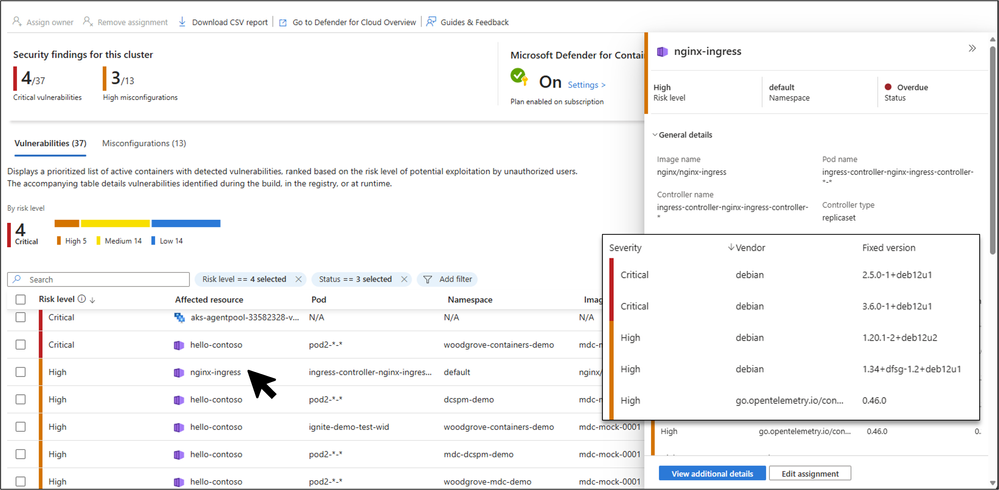Check the Critical hello-contoso row checkbox
The height and width of the screenshot is (490, 999).
coord(20,345)
